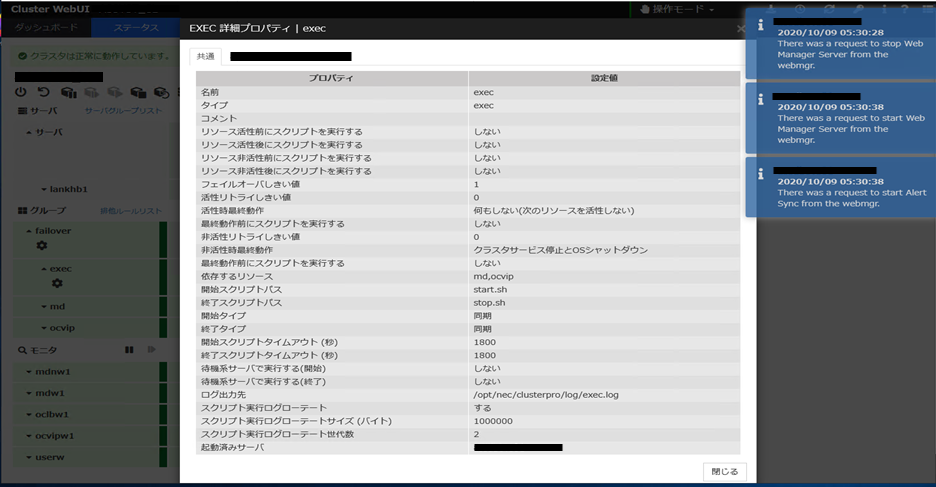
Task: Pause all monitors with the pause icon
Action: 129,350
